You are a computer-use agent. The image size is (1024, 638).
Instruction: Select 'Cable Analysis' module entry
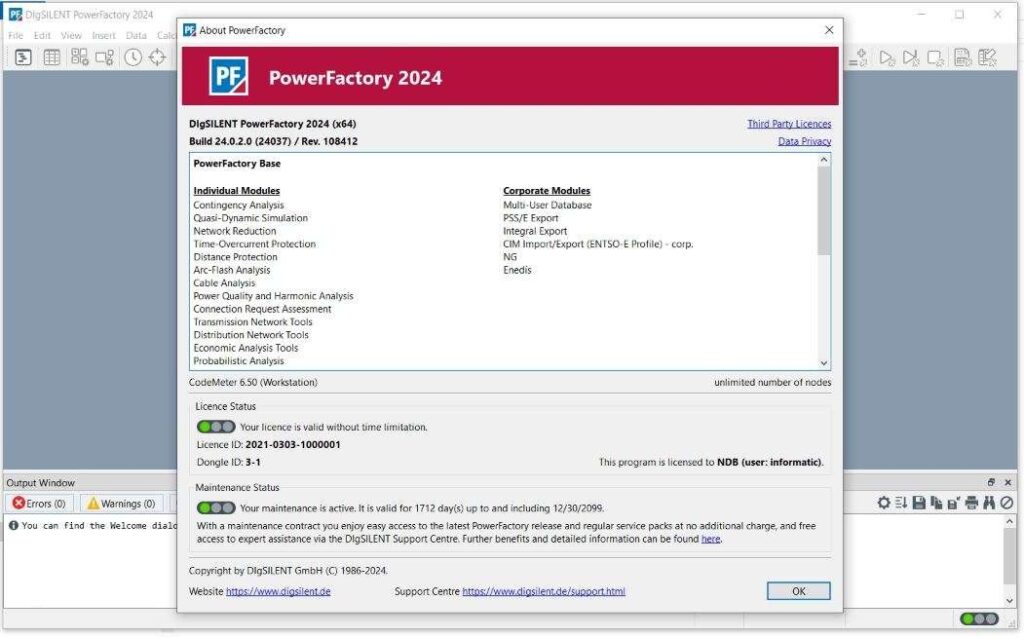click(x=224, y=283)
